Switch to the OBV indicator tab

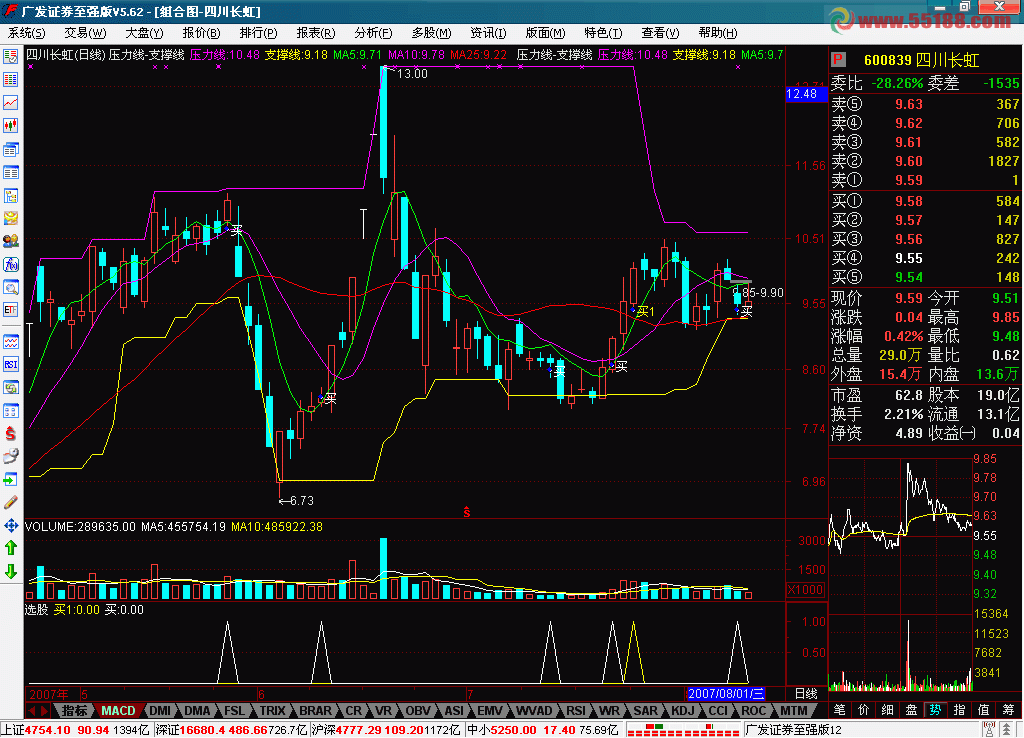[x=418, y=711]
